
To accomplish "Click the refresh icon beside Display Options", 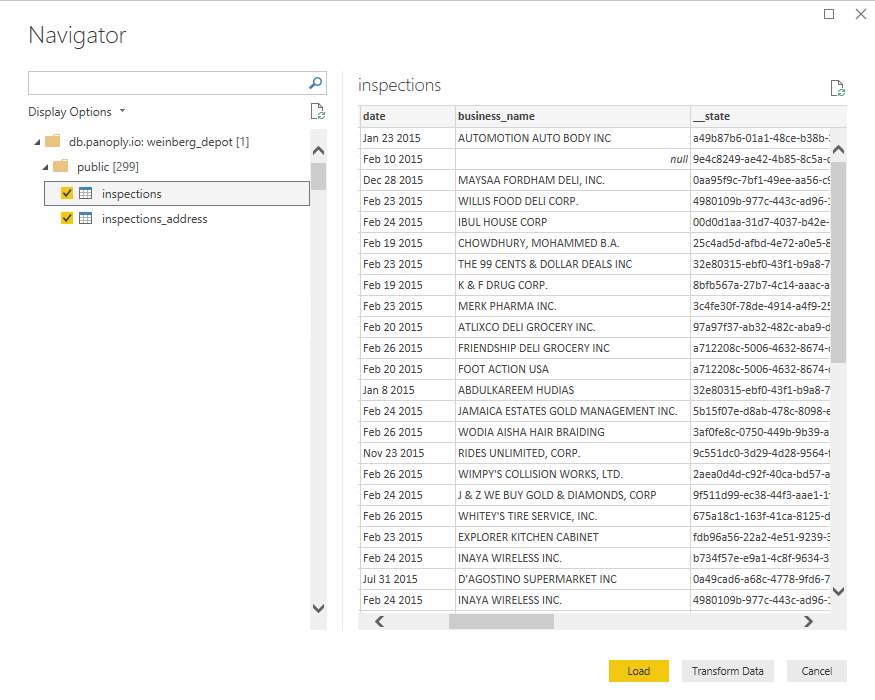I will (317, 112).
